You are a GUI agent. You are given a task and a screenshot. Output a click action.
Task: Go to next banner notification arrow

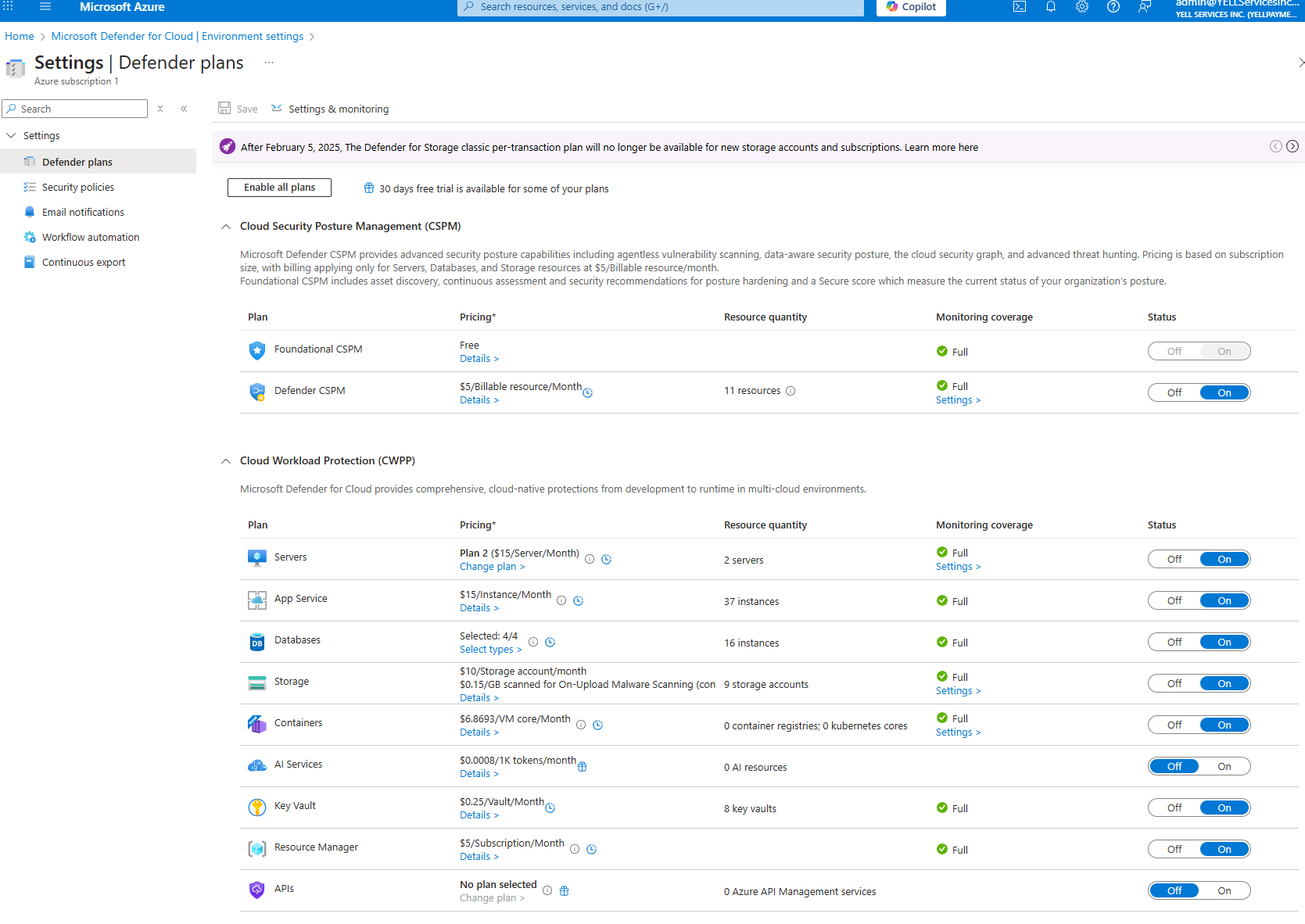(x=1292, y=146)
